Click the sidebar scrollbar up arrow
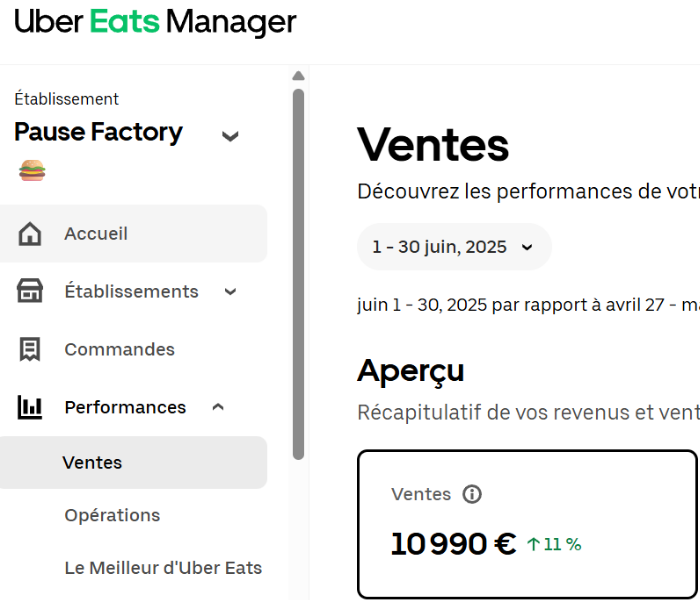This screenshot has width=700, height=600. coord(298,76)
